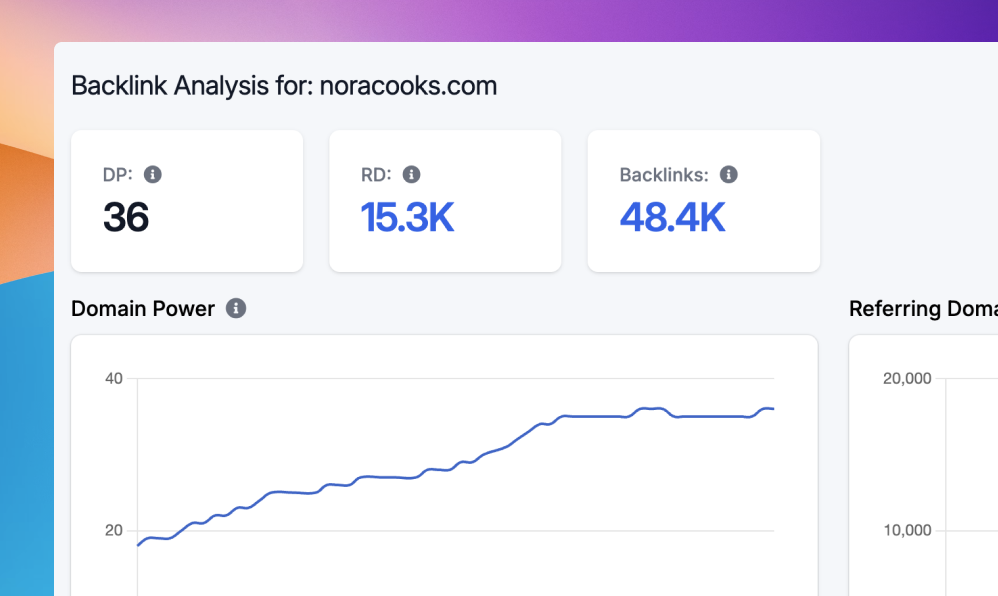Click the "Backlink Analysis for:" title text

coord(193,86)
